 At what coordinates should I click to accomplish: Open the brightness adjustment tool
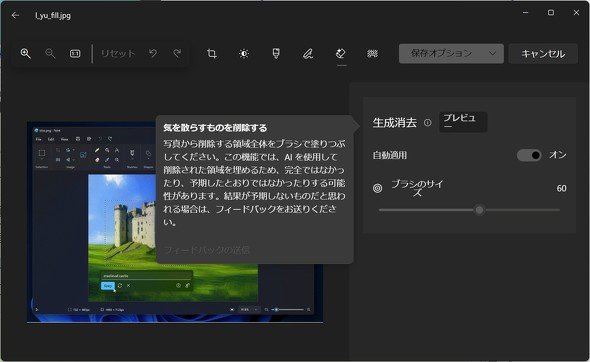244,54
